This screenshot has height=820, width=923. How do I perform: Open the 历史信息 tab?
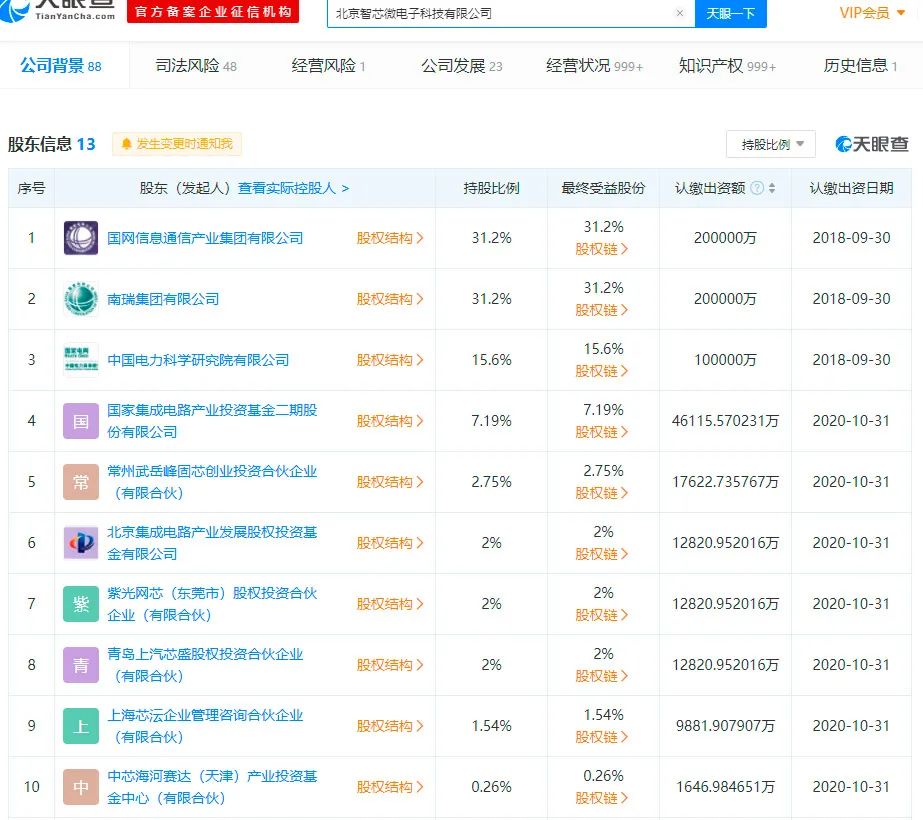860,65
